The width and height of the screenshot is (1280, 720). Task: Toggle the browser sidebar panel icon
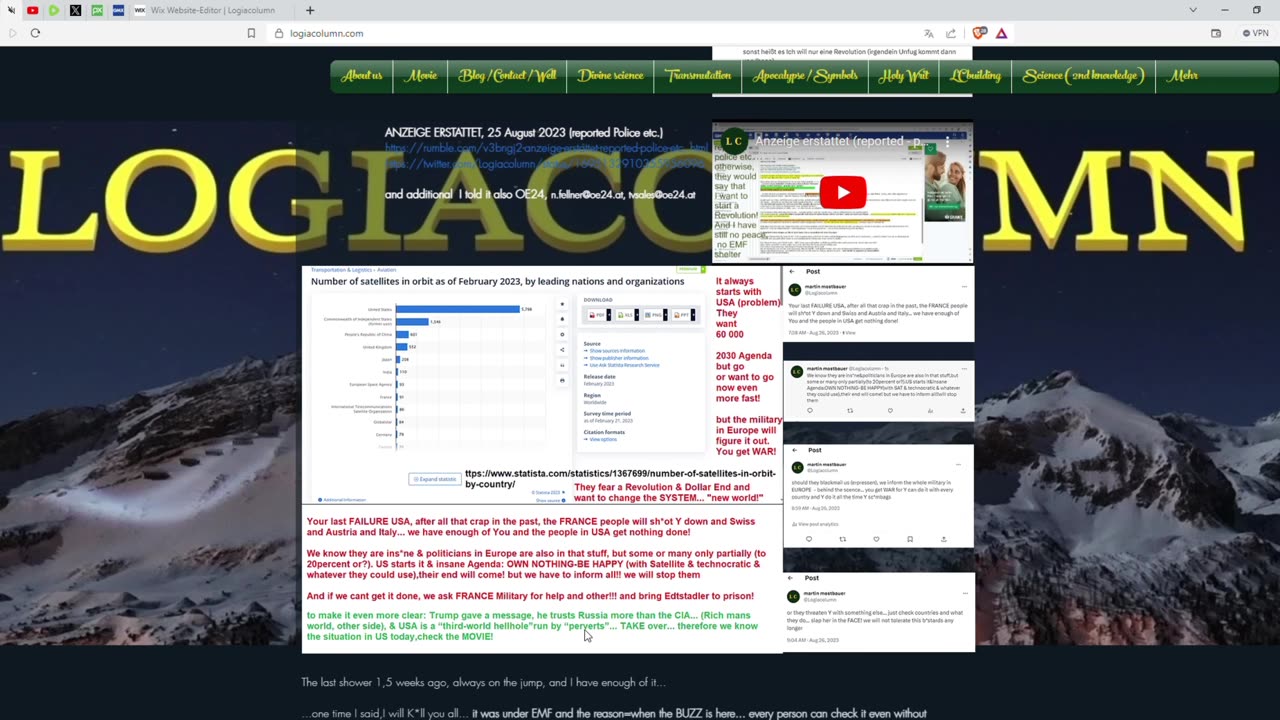1216,33
